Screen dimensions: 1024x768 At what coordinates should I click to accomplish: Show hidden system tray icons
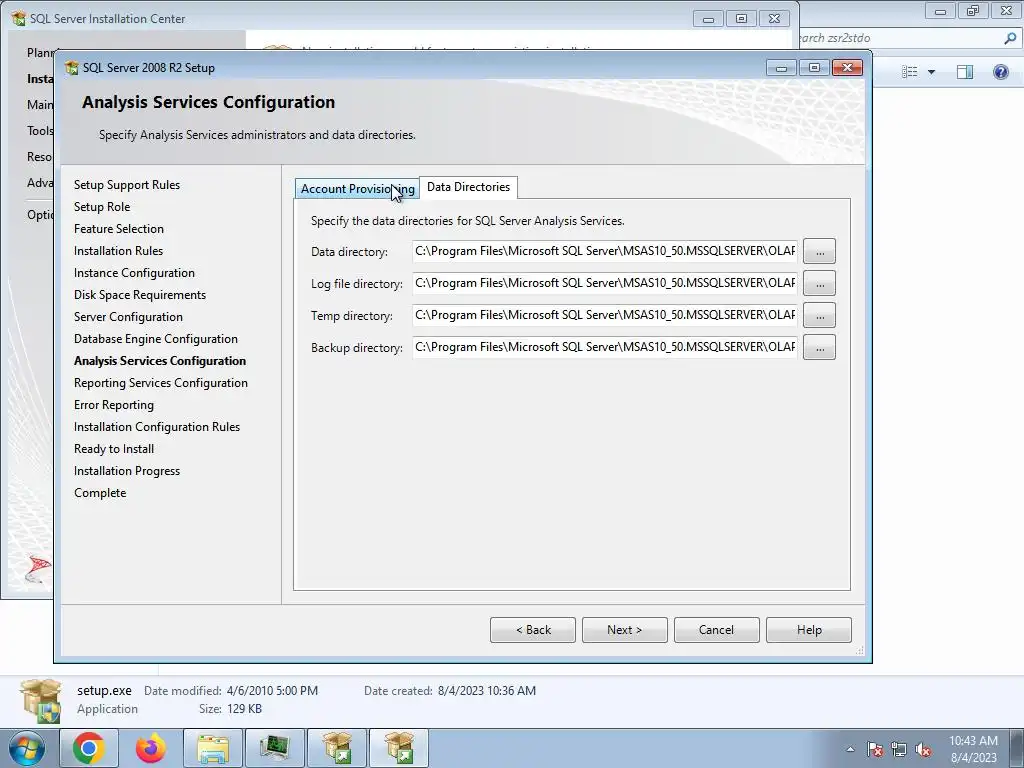[850, 749]
